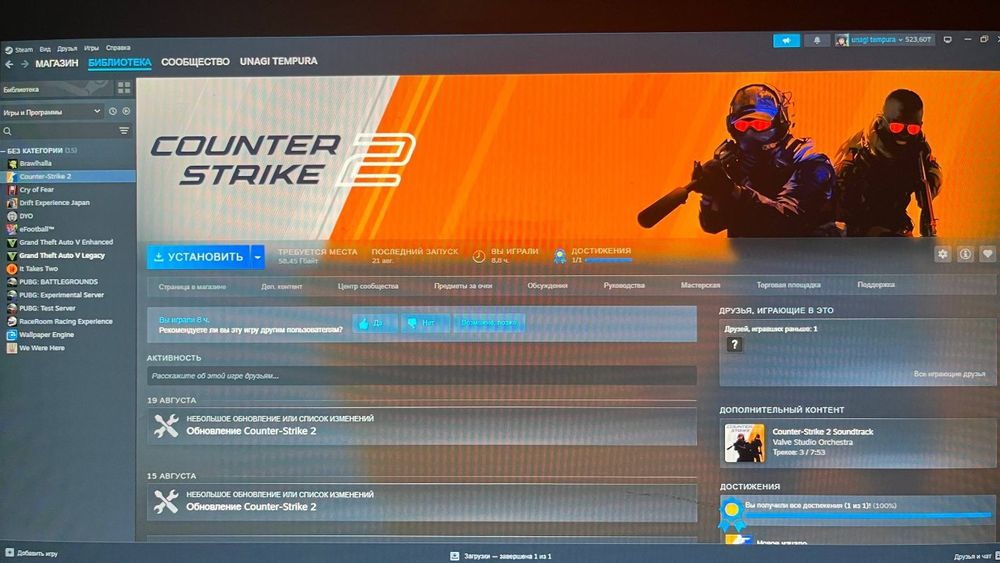Open the Вид menu

tap(45, 49)
